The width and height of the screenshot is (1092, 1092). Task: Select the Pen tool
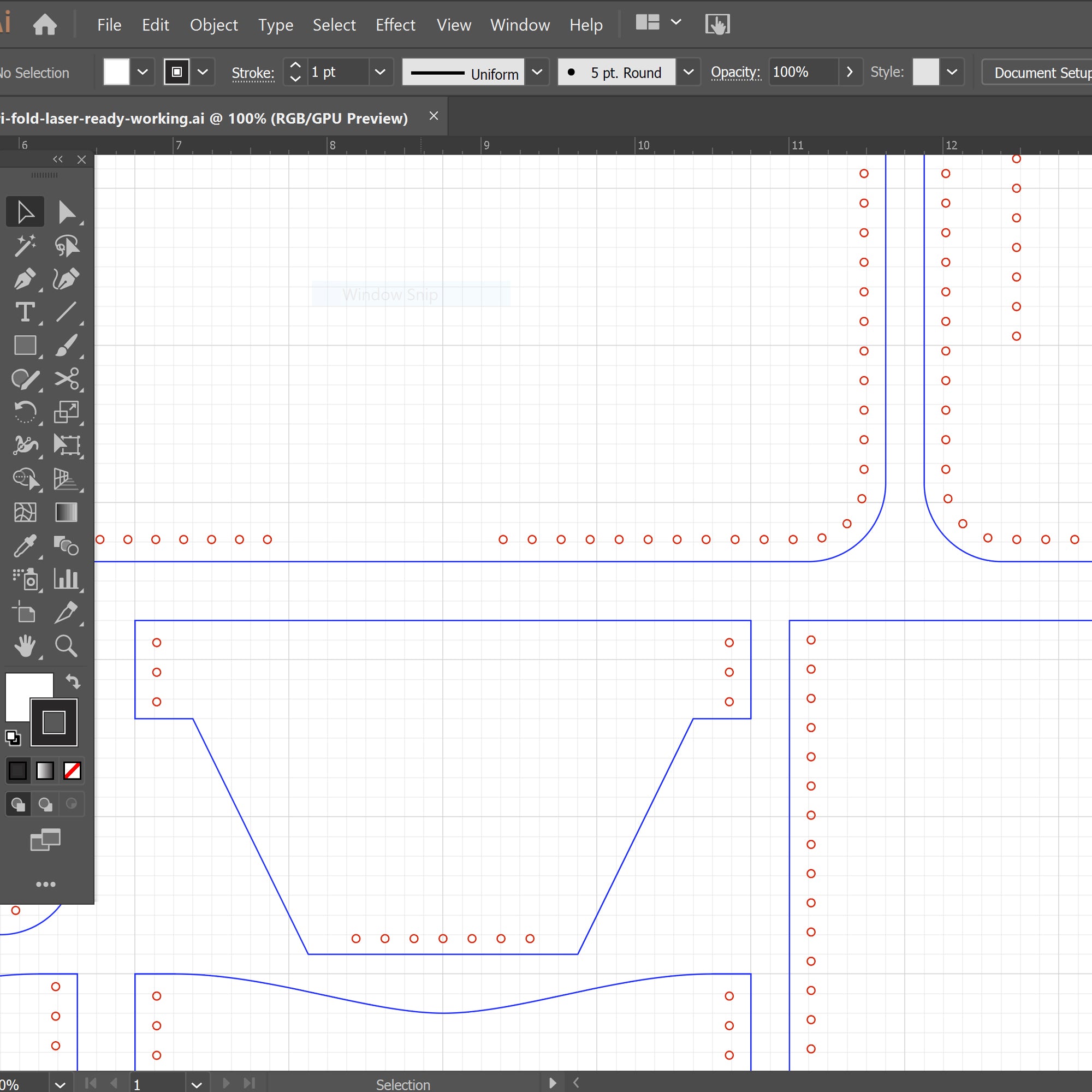click(25, 278)
